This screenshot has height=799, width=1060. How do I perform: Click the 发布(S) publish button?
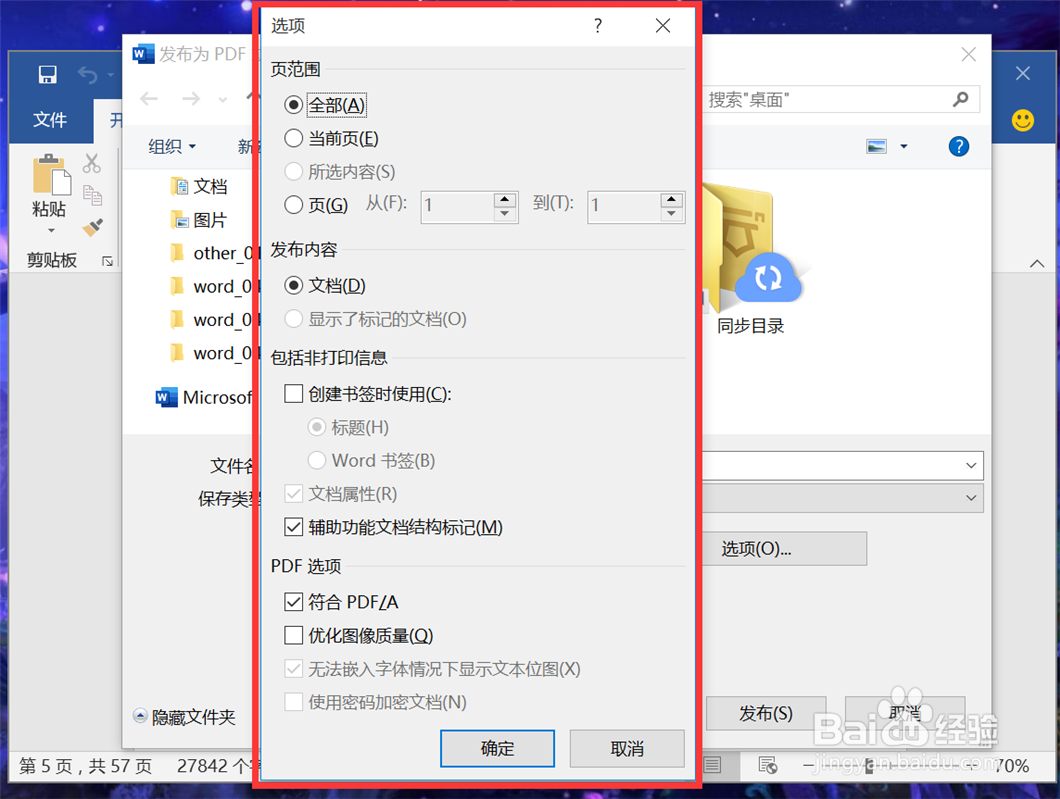pyautogui.click(x=766, y=713)
